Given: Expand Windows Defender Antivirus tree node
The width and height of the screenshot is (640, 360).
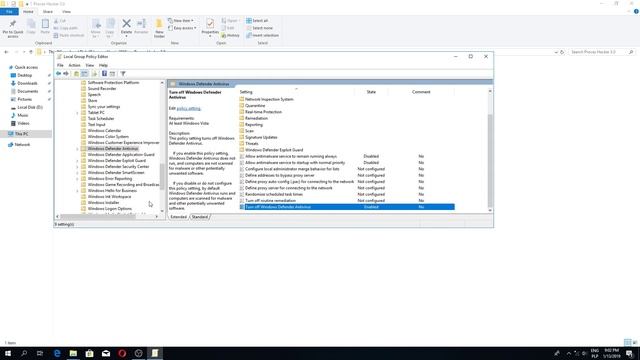Looking at the screenshot, I should click(x=77, y=149).
